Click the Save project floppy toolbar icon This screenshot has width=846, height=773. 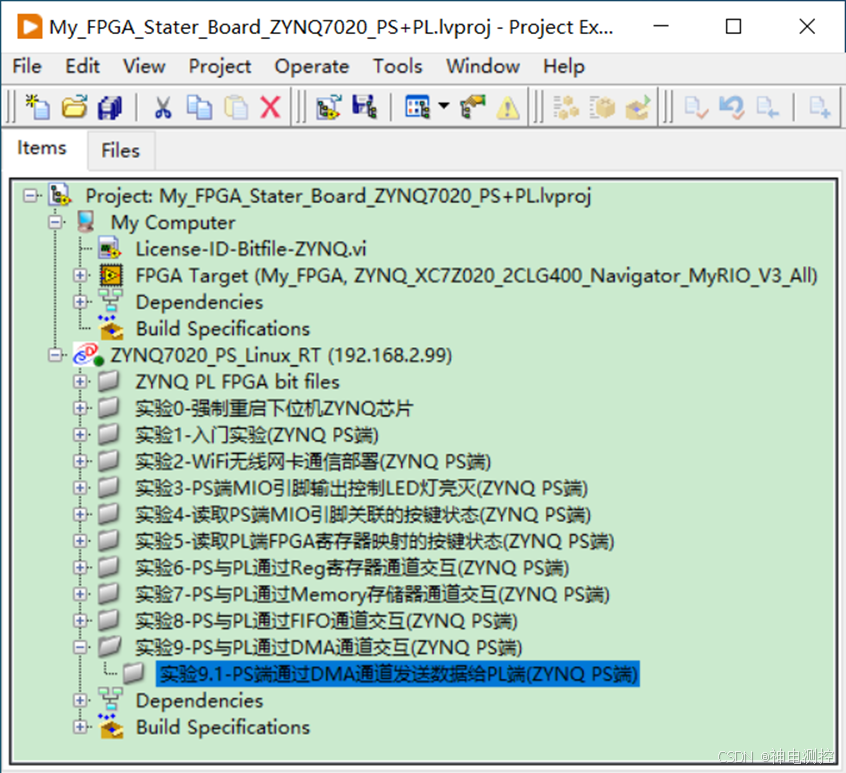click(364, 107)
